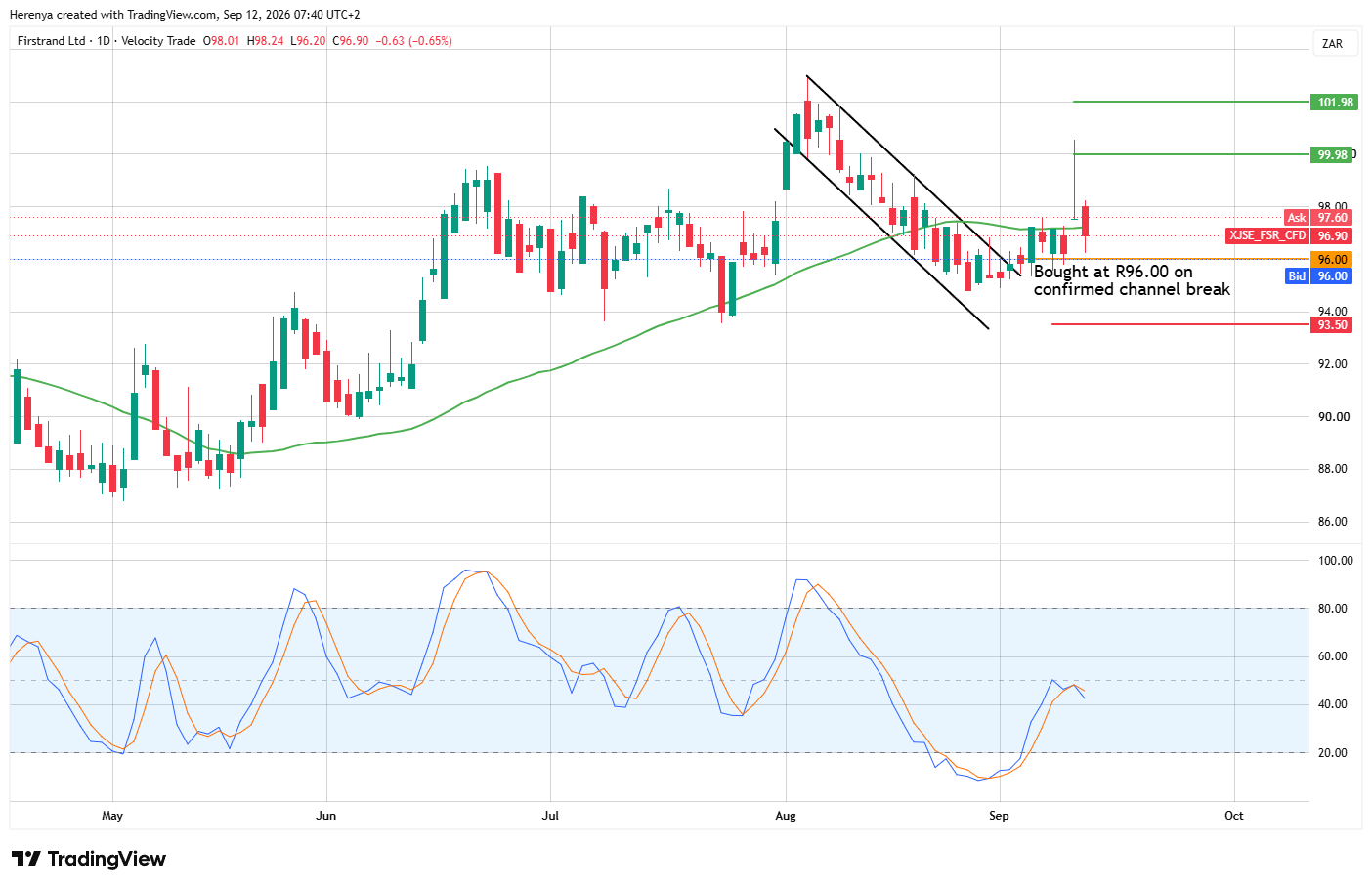Click the Sep date label on time axis
The height and width of the screenshot is (888, 1372).
click(999, 815)
